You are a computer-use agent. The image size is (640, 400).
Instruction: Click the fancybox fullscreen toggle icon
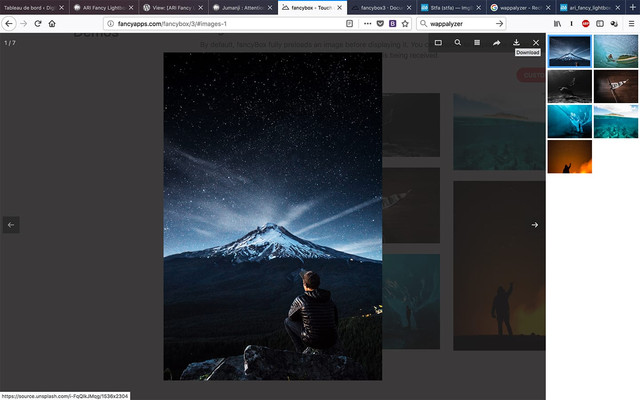438,42
